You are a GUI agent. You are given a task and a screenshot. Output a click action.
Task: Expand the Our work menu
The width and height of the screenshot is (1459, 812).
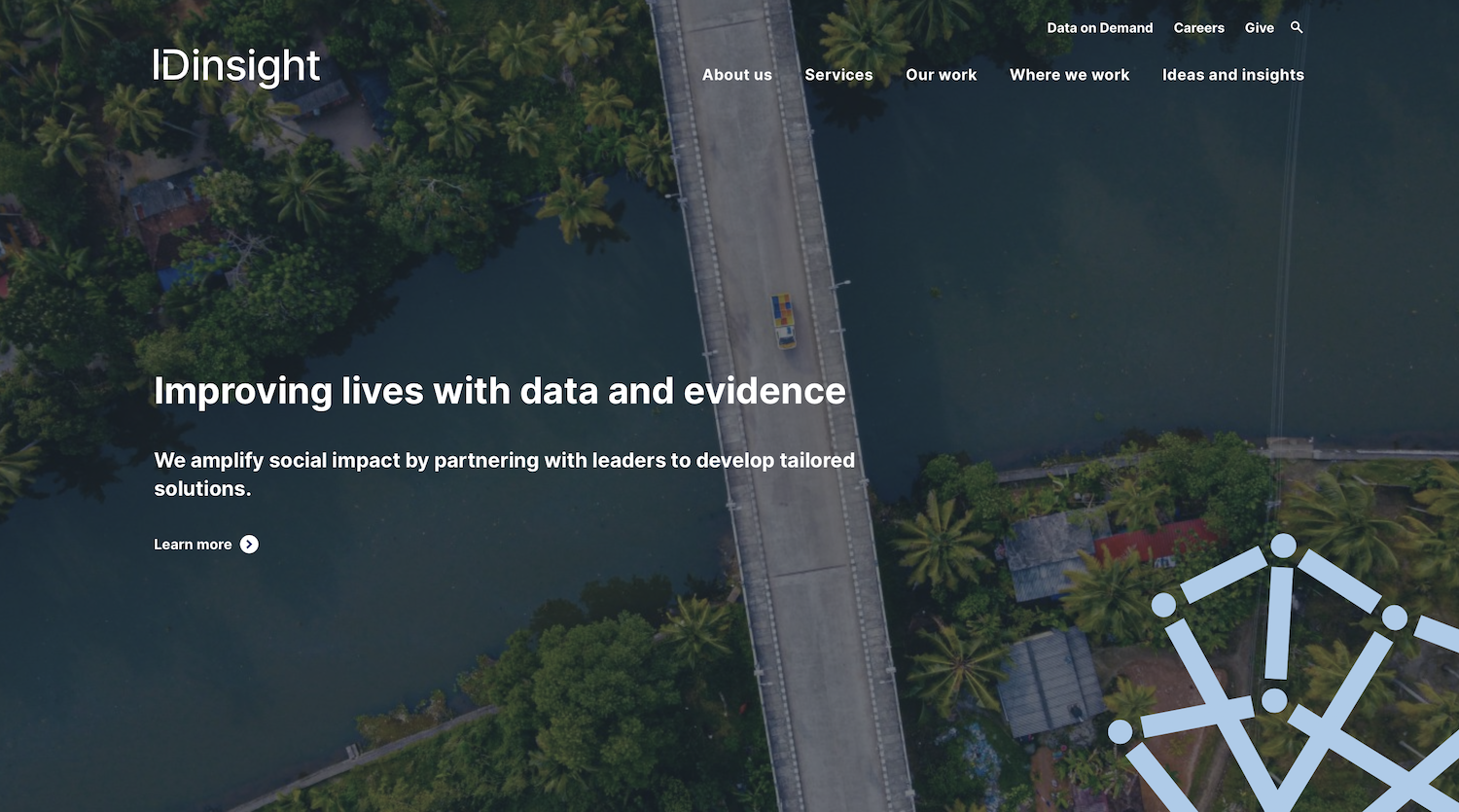click(941, 75)
